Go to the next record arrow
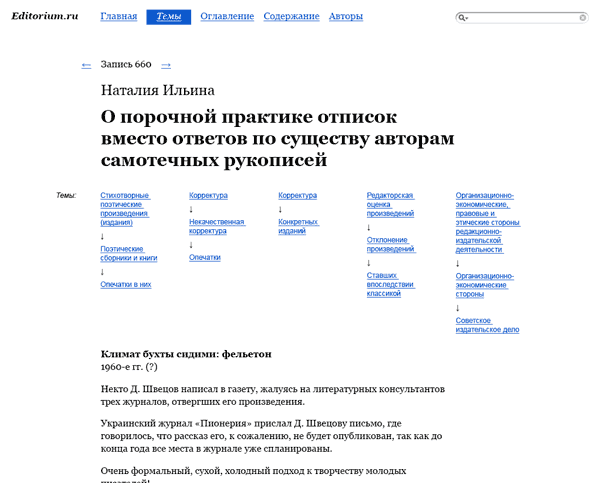This screenshot has height=483, width=600. pos(166,65)
